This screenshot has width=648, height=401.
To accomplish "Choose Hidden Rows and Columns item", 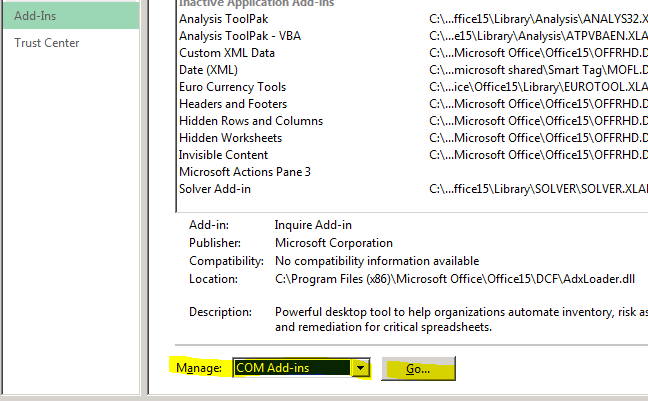I will (x=251, y=121).
